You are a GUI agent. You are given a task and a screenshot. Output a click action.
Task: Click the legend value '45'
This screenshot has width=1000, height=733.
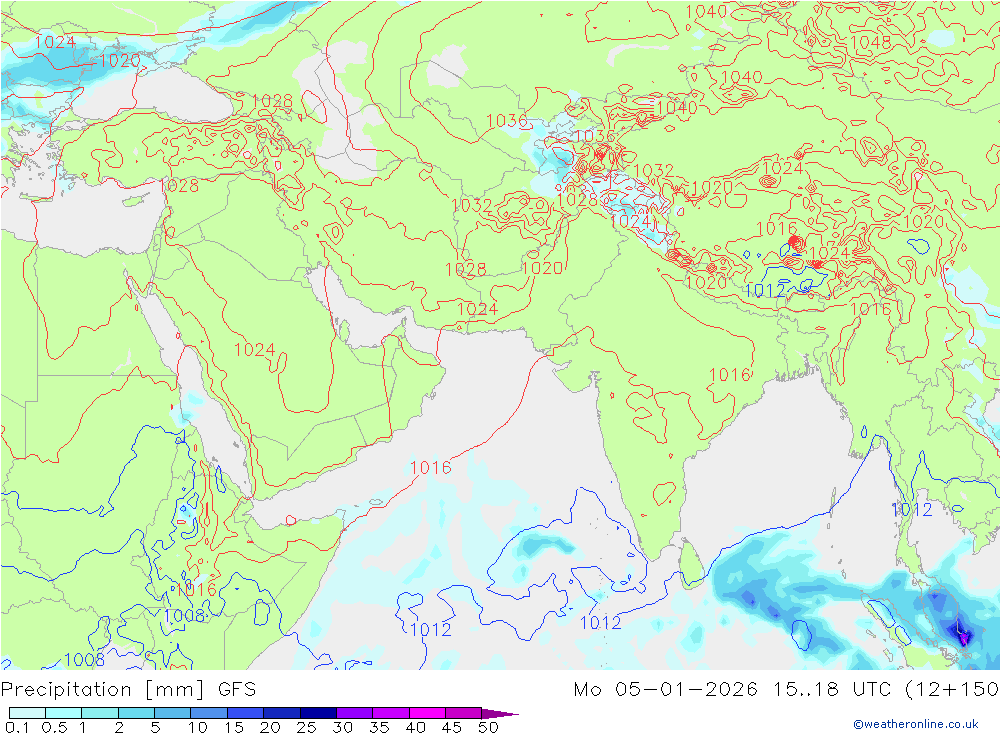pos(452,727)
